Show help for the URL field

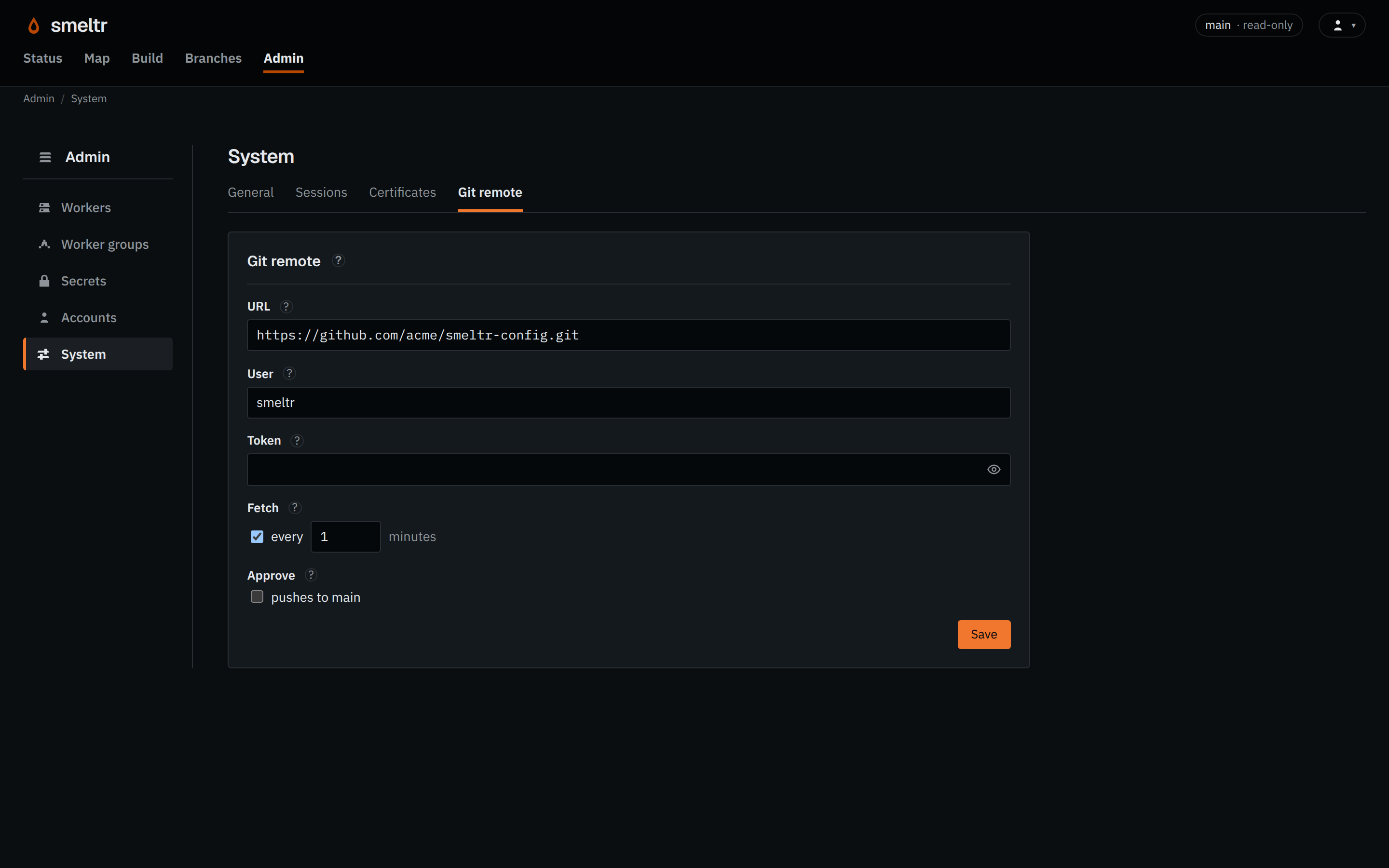click(x=286, y=307)
